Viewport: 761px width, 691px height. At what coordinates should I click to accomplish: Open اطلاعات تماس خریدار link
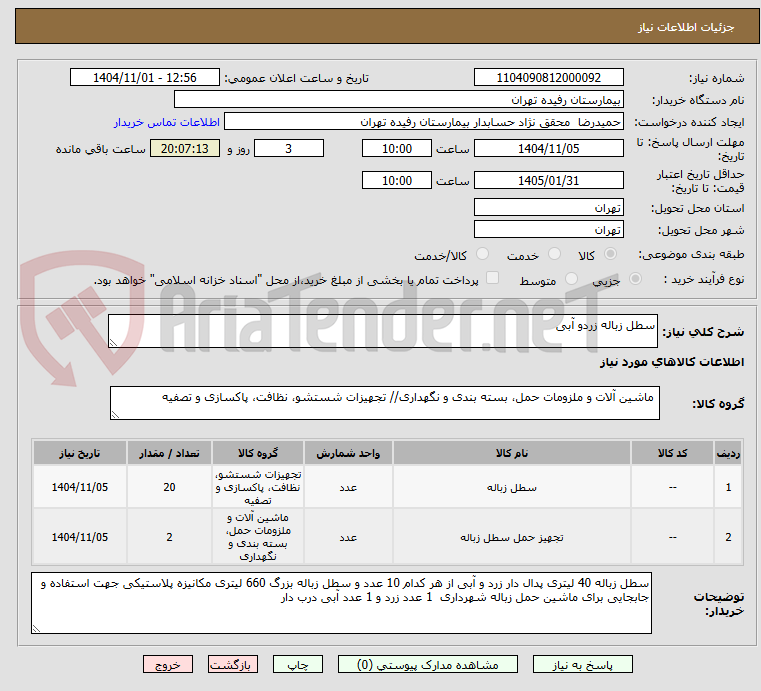click(x=167, y=122)
